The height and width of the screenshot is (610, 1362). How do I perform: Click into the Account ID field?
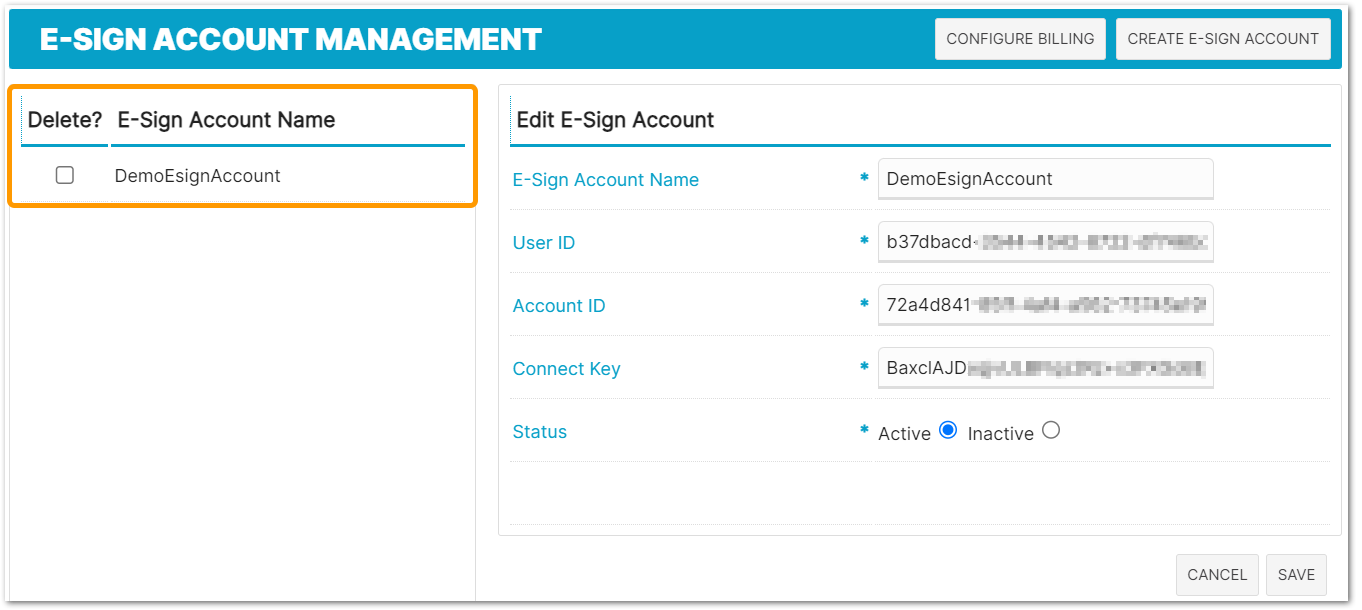[x=1045, y=305]
